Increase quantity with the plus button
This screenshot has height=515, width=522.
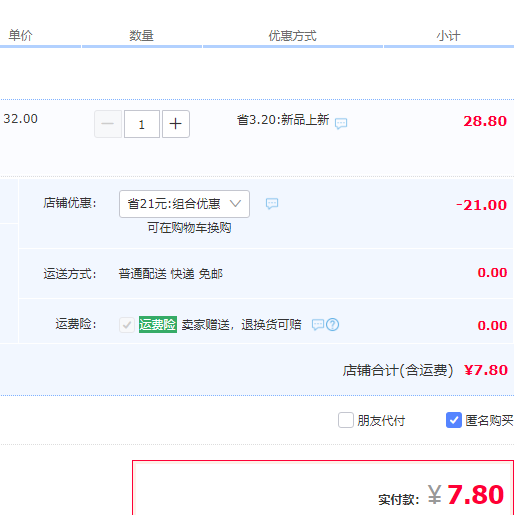click(176, 124)
